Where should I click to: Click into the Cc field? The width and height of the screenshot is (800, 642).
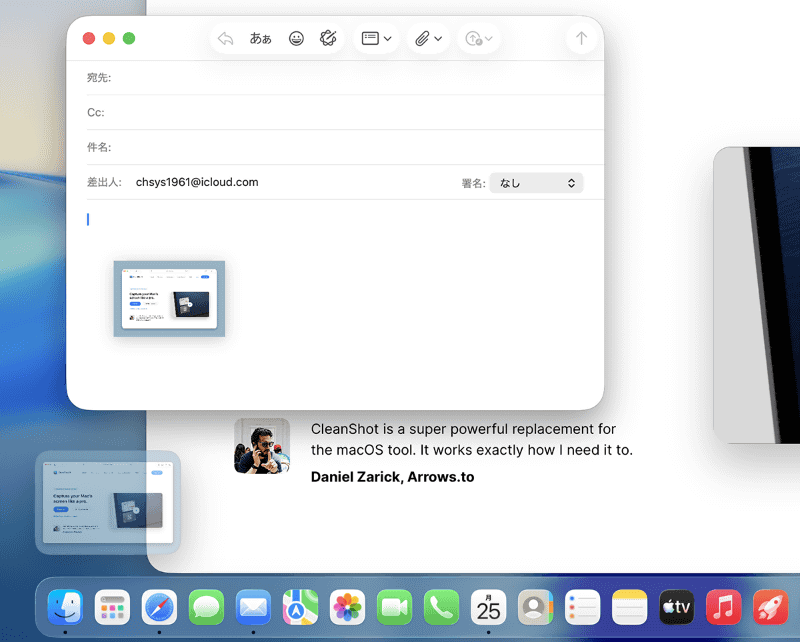pos(345,112)
